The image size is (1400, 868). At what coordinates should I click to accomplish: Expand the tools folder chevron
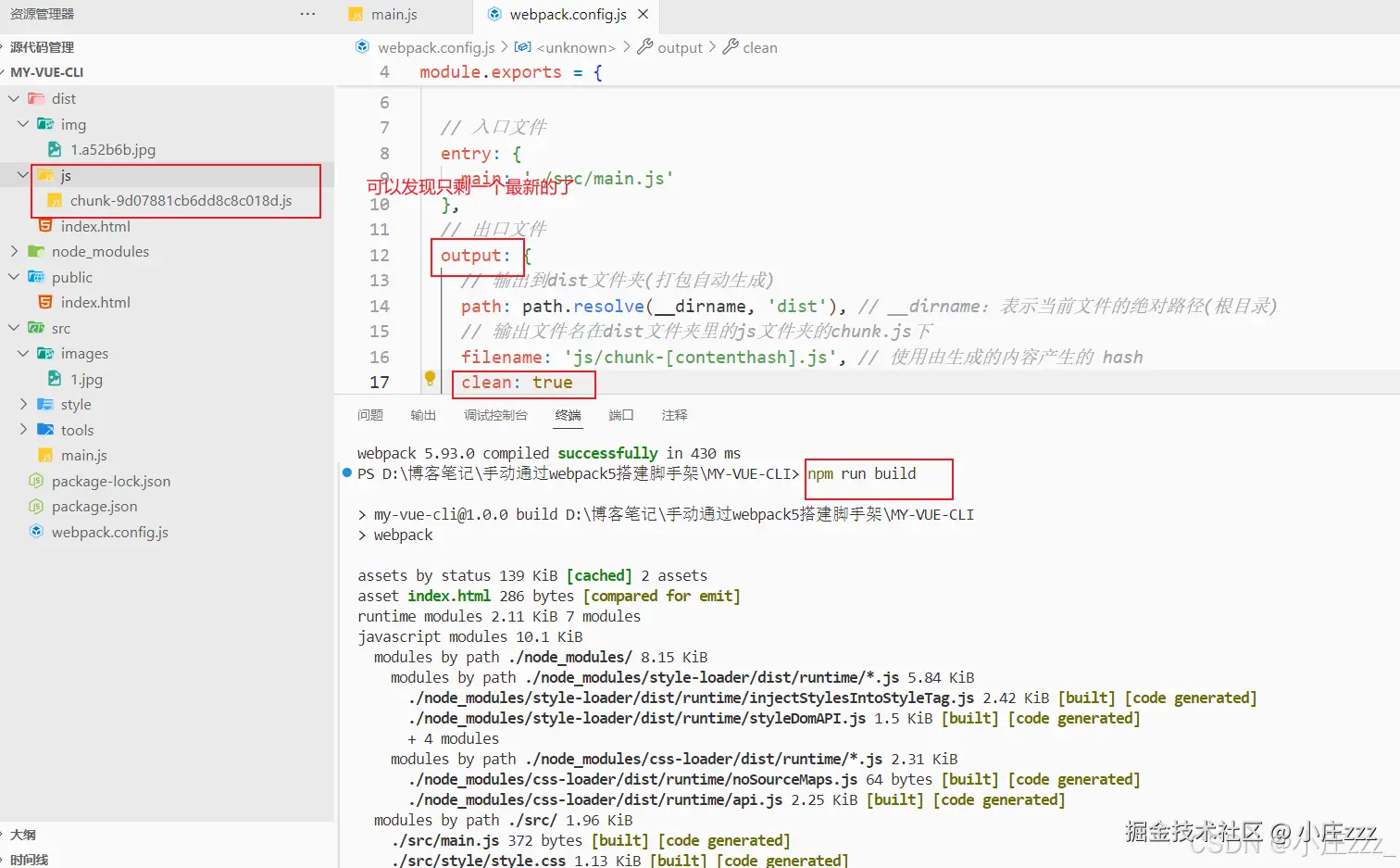[x=23, y=430]
